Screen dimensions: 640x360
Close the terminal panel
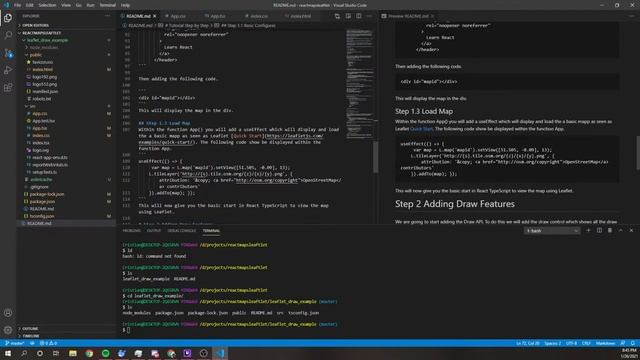(x=631, y=231)
